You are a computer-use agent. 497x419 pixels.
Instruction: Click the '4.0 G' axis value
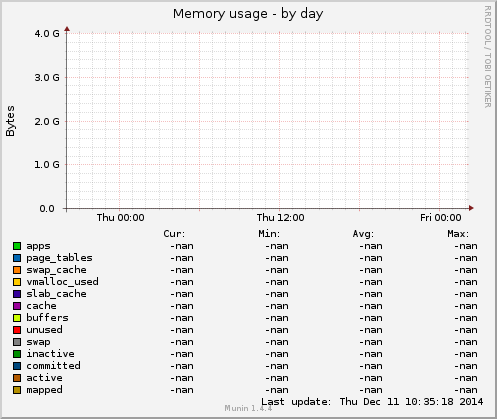pos(47,34)
